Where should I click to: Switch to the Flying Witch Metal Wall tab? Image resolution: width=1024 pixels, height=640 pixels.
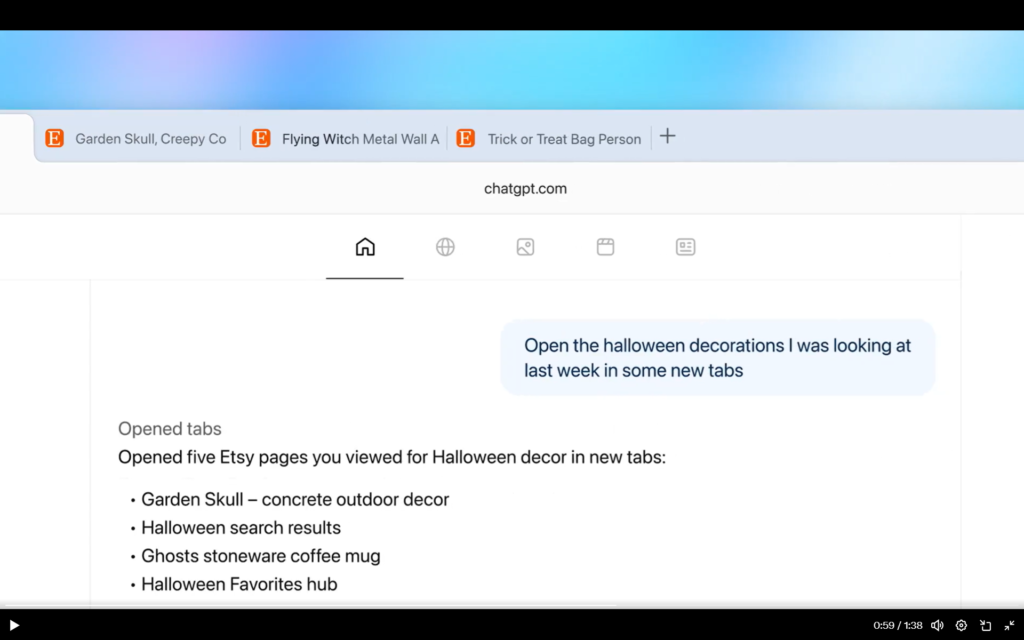point(360,138)
